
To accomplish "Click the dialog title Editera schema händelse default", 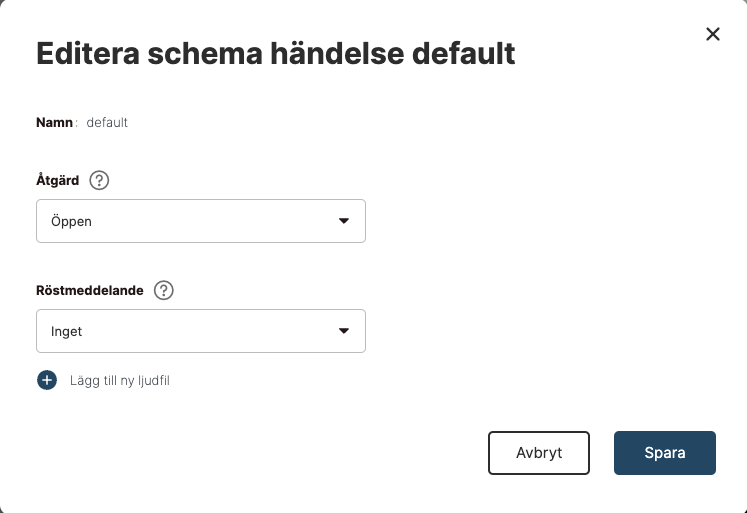I will [x=275, y=53].
